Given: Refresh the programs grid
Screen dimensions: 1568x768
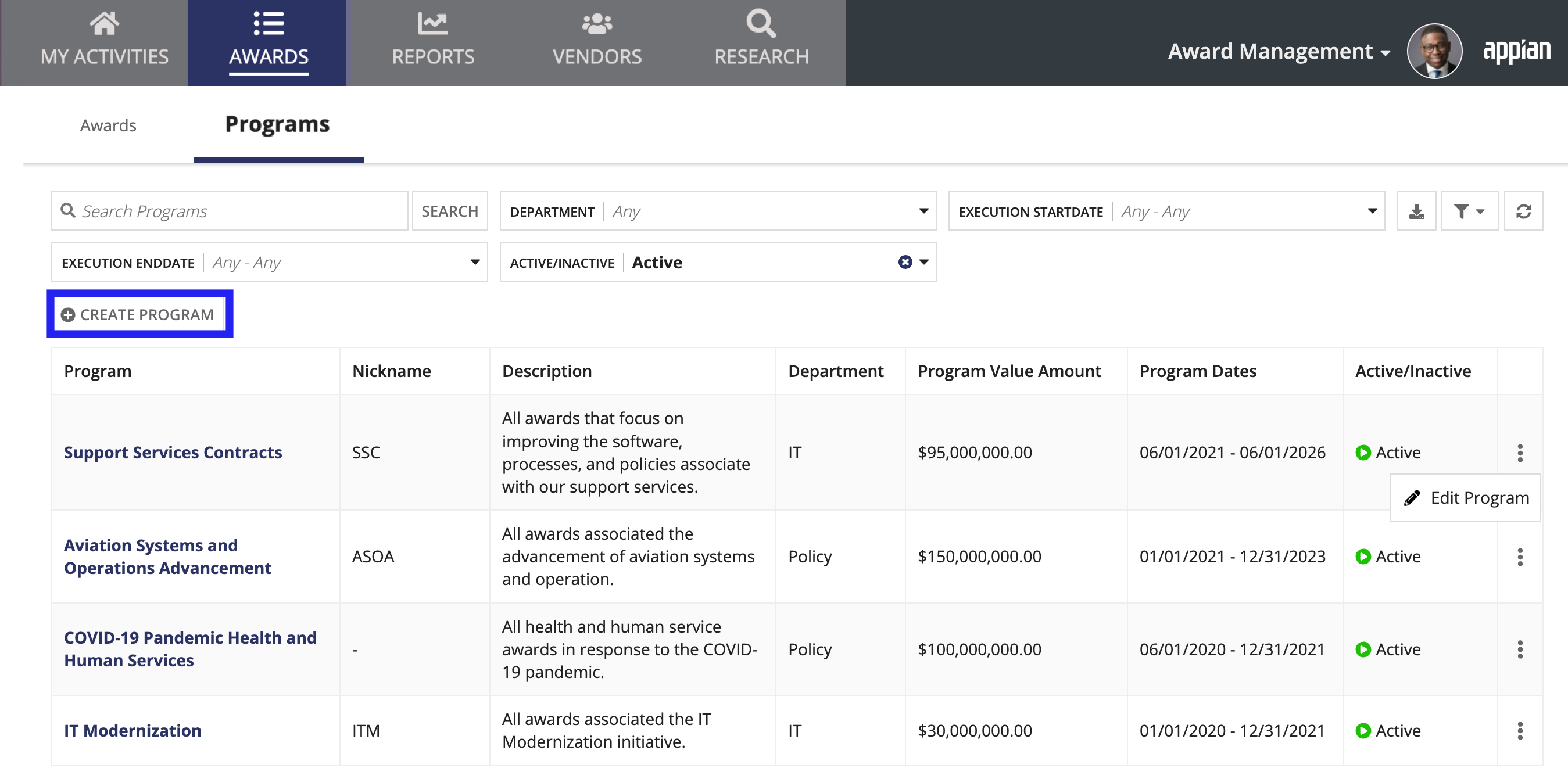Looking at the screenshot, I should (1523, 211).
